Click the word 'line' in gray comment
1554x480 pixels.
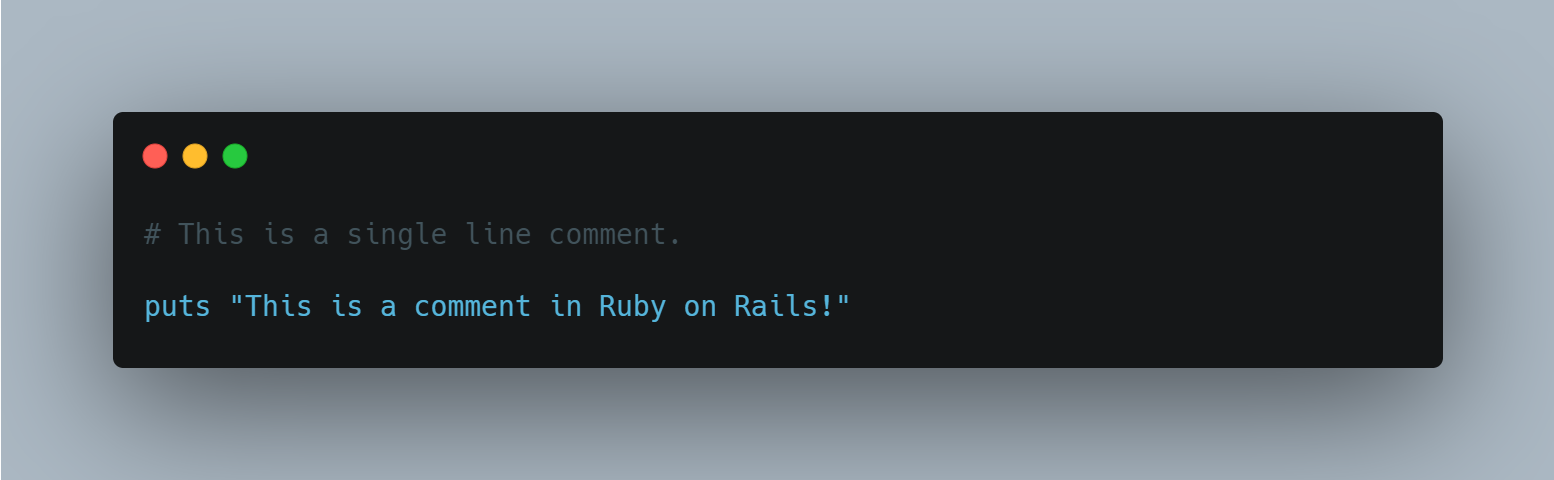tap(497, 235)
